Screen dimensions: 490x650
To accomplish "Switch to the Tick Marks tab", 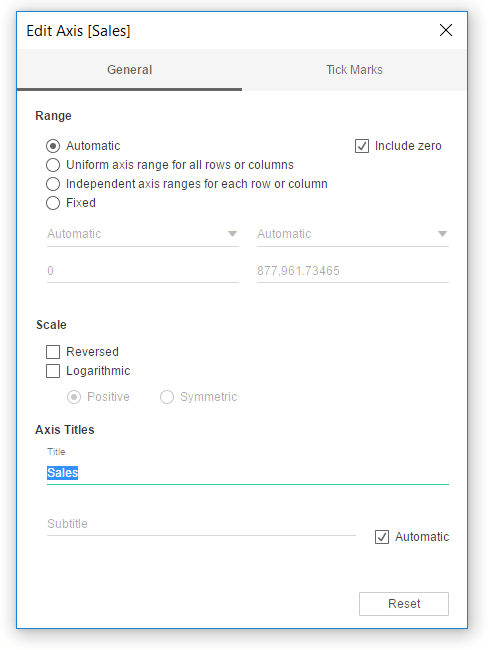I will click(354, 70).
